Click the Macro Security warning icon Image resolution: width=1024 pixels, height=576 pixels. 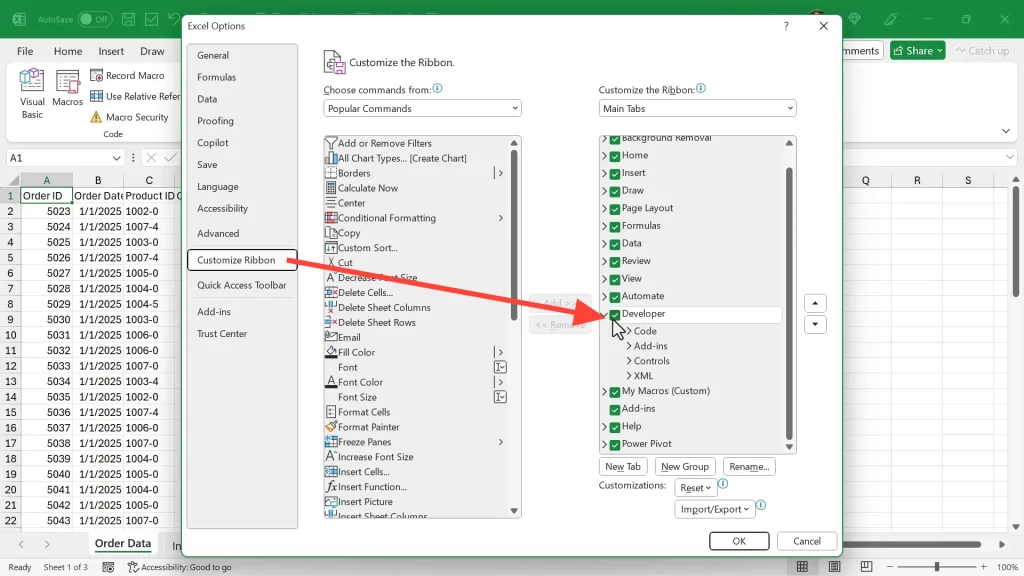pos(97,117)
